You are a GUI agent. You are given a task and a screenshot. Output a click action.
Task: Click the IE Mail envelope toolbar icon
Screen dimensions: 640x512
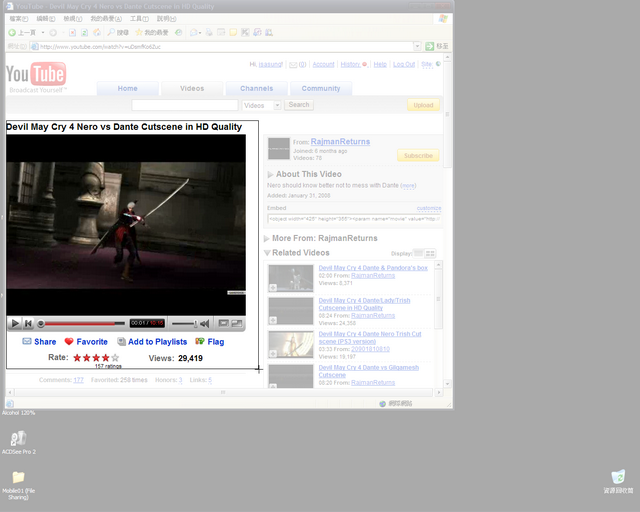[x=194, y=33]
